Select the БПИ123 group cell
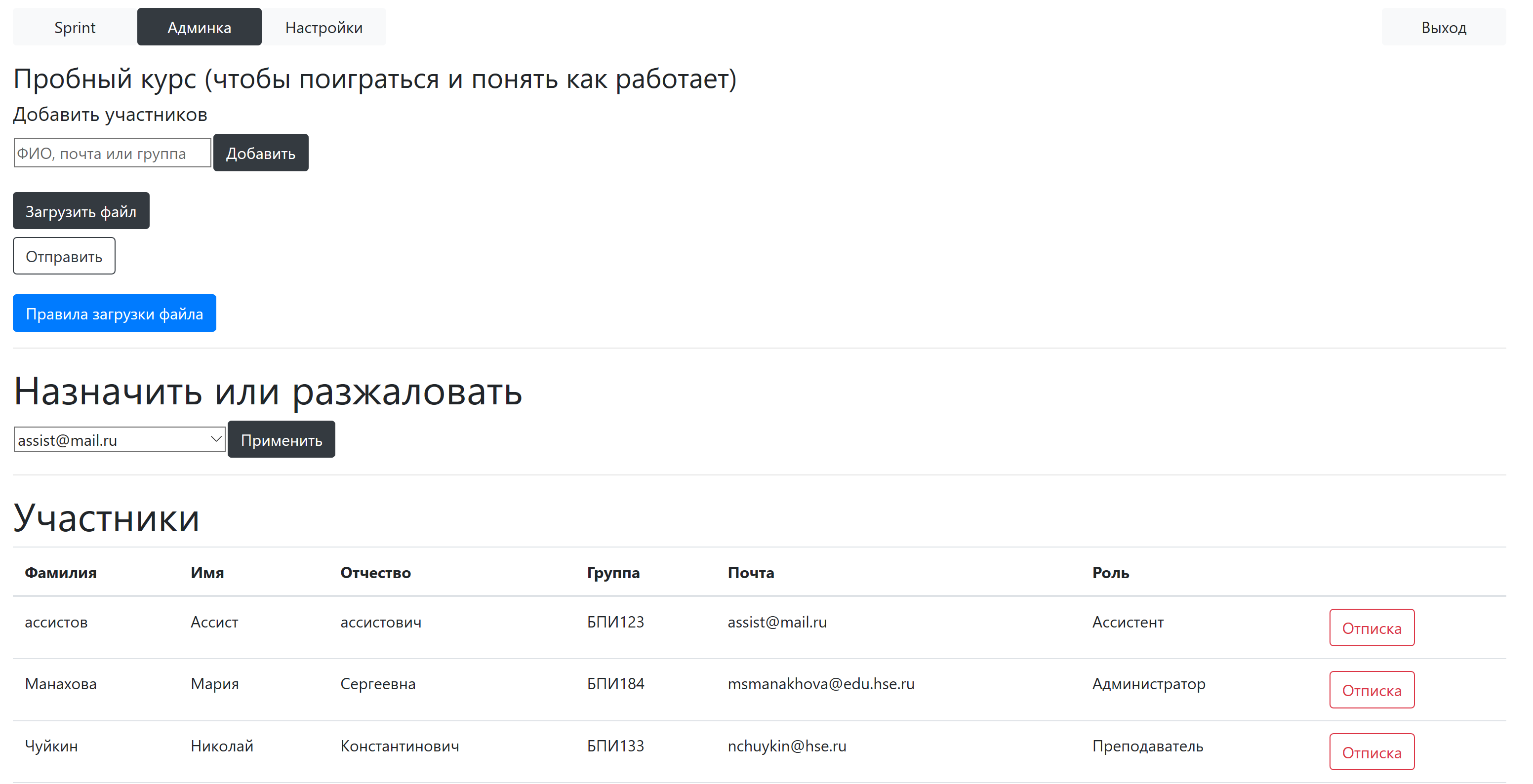Image resolution: width=1533 pixels, height=784 pixels. pyautogui.click(x=615, y=622)
